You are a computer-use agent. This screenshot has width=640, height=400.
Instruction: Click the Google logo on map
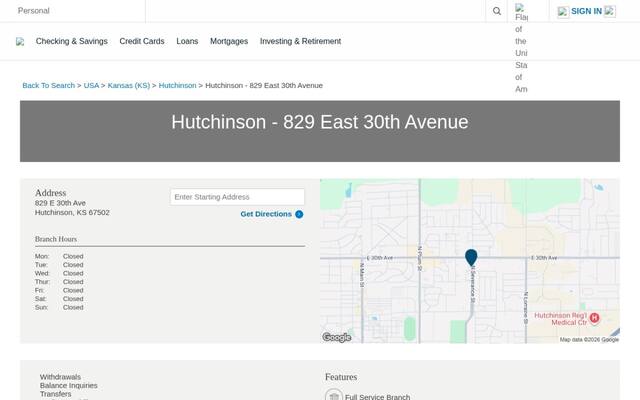[x=336, y=337]
